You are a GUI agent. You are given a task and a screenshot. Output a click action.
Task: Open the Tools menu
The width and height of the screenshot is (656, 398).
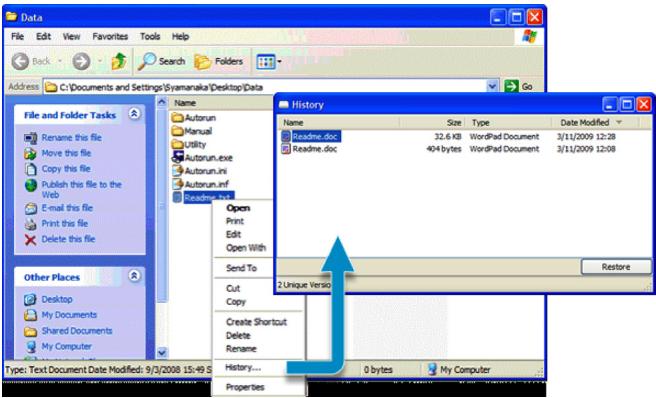click(x=150, y=36)
